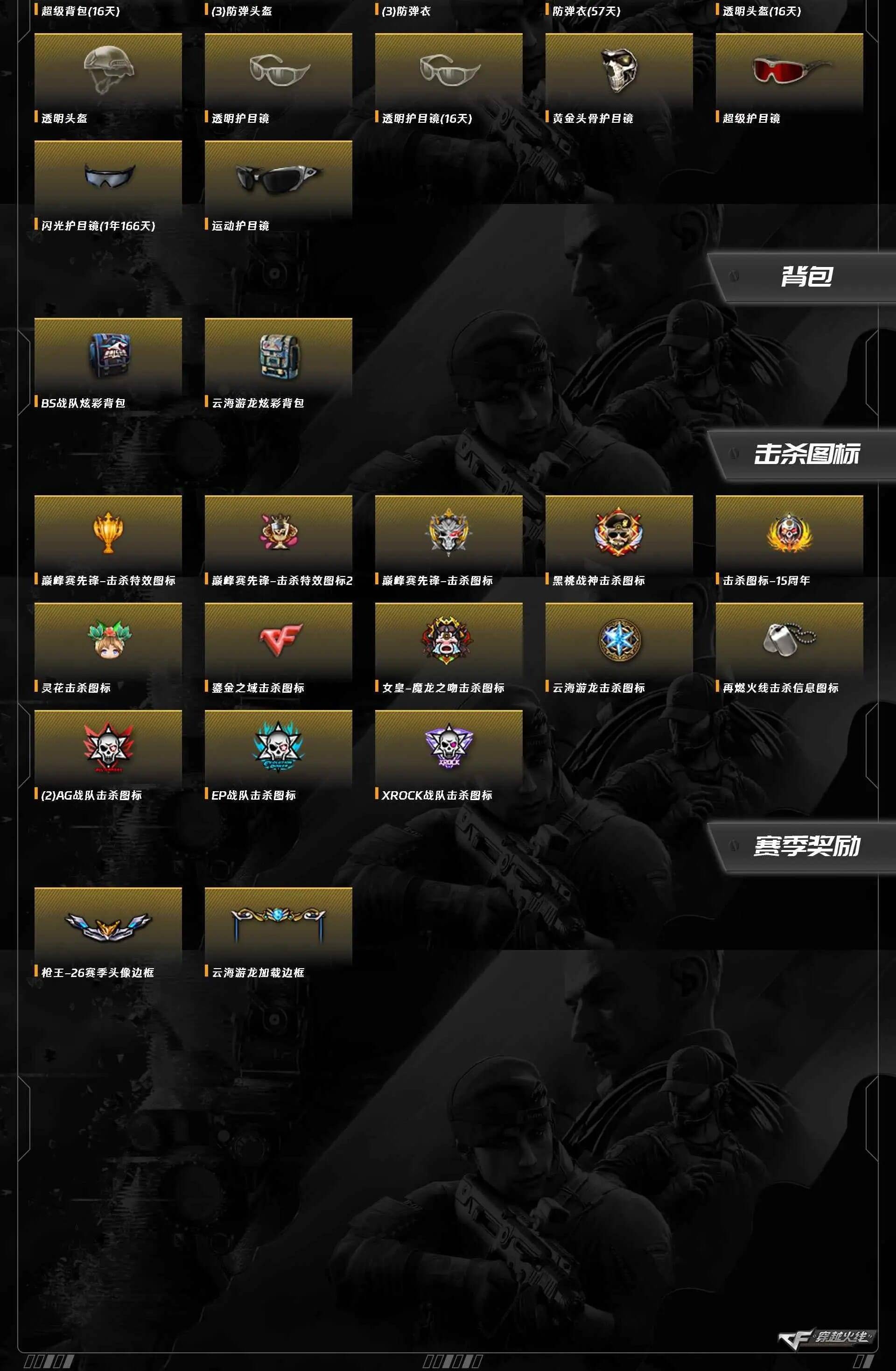The height and width of the screenshot is (1371, 896).
Task: Select the 透明头盔 helmet item
Action: pos(108,71)
